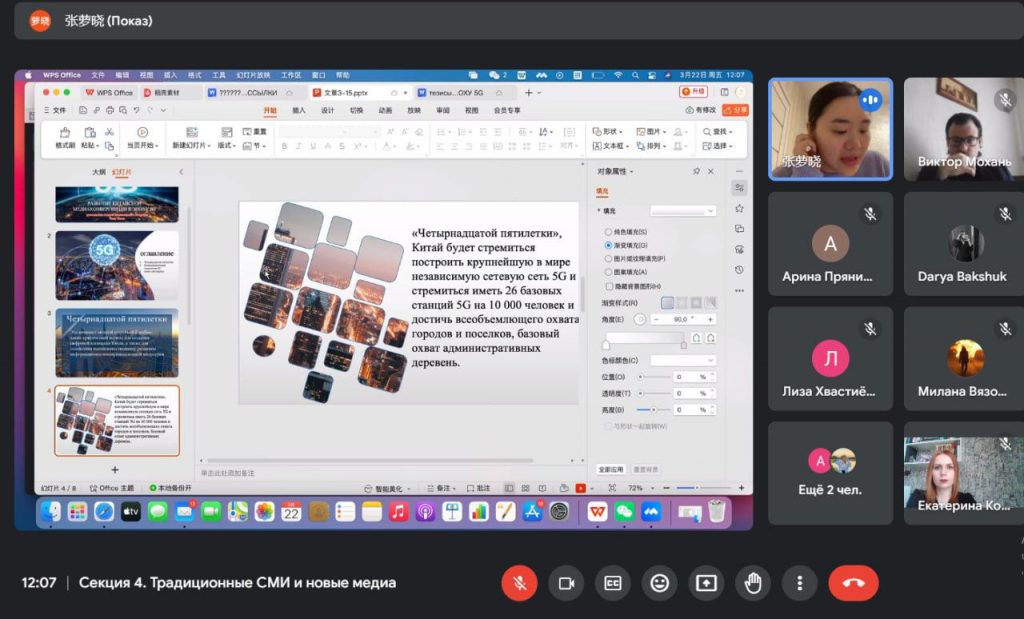Turn on the camera in the call controls
The image size is (1024, 619).
566,583
